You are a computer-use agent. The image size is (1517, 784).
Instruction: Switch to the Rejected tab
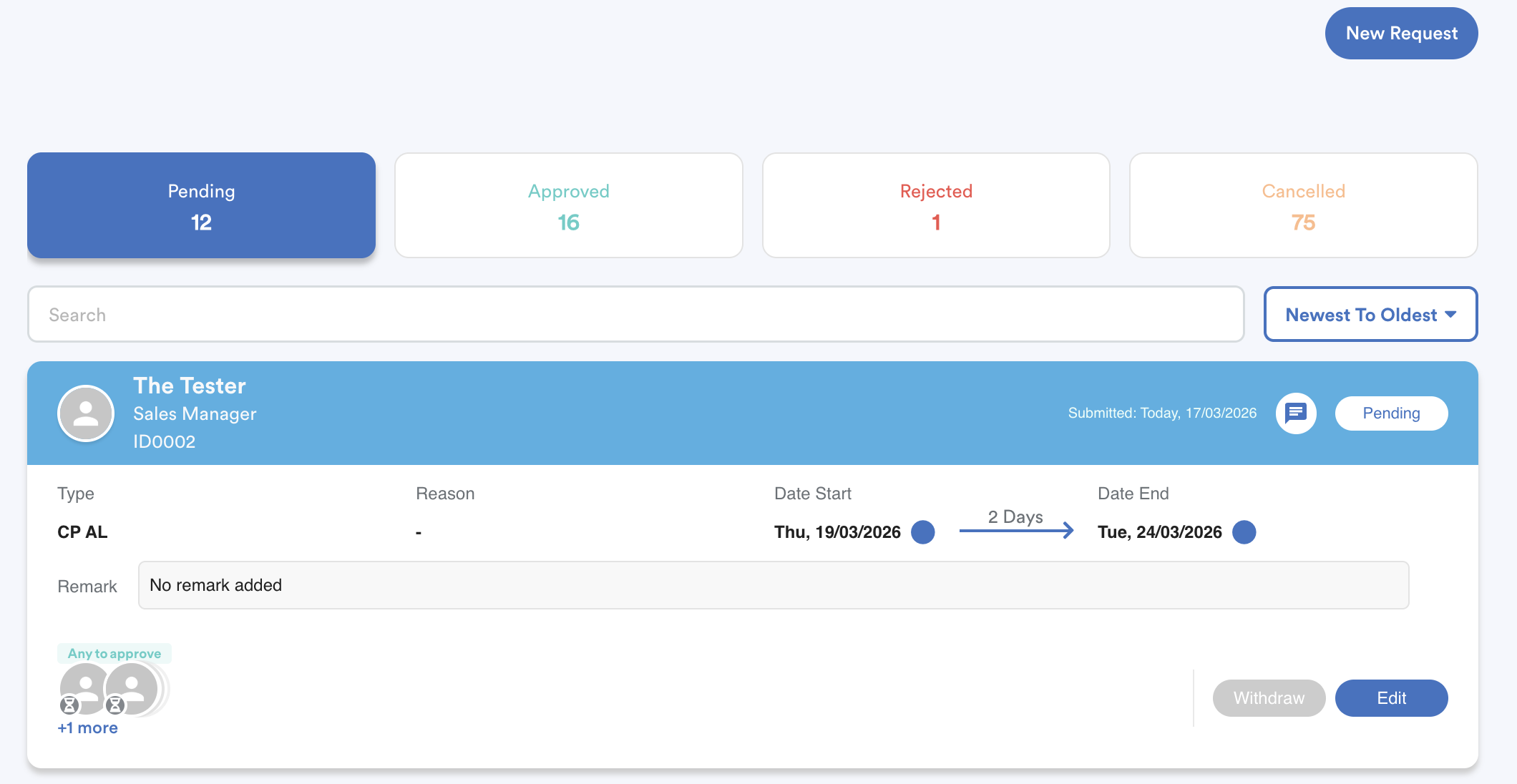(936, 205)
